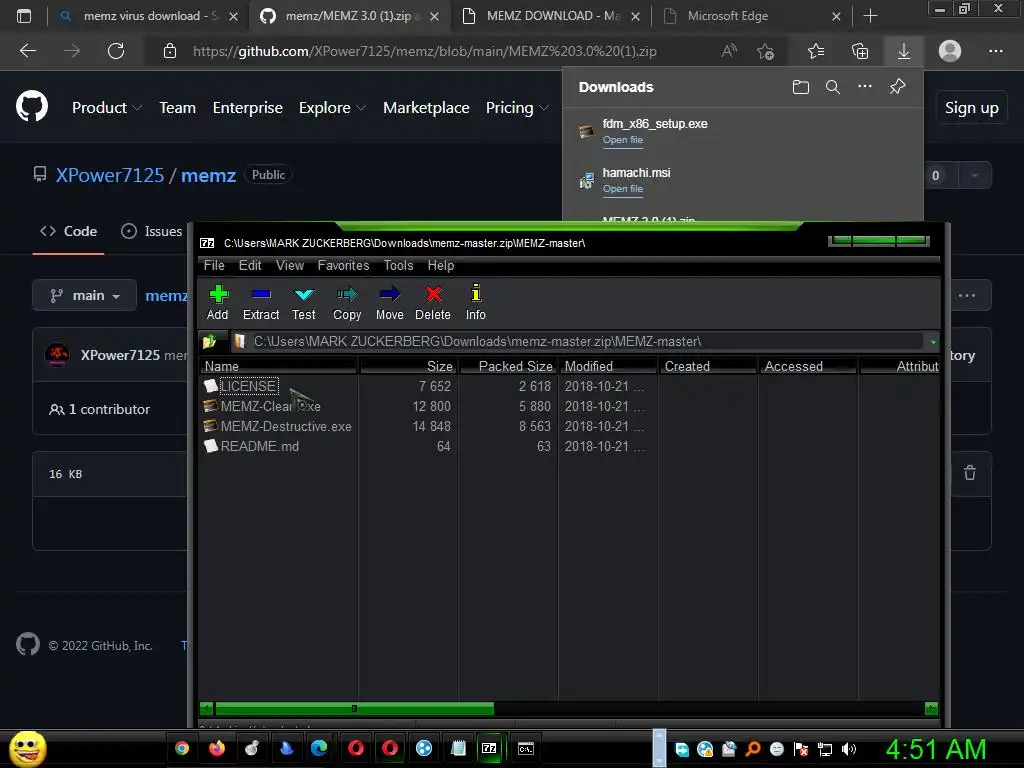Switch to the MEMZ DOWNLOAD tab
The image size is (1024, 768).
pos(552,16)
